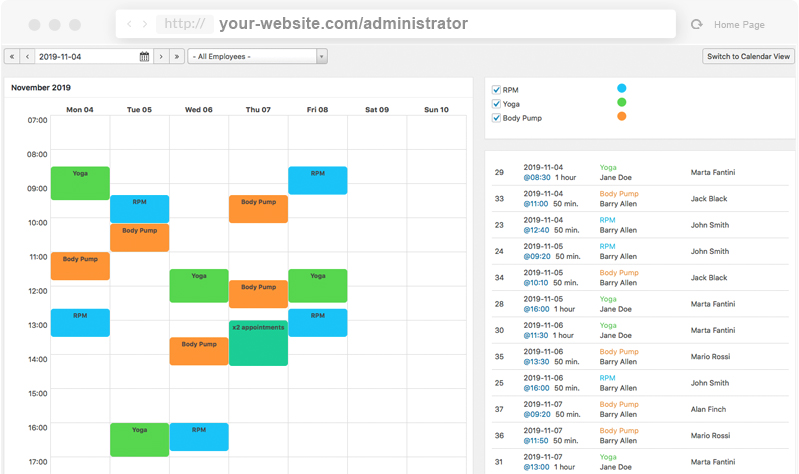Click the Switch to Calendar View button
Screen dimensions: 799x474
click(748, 57)
